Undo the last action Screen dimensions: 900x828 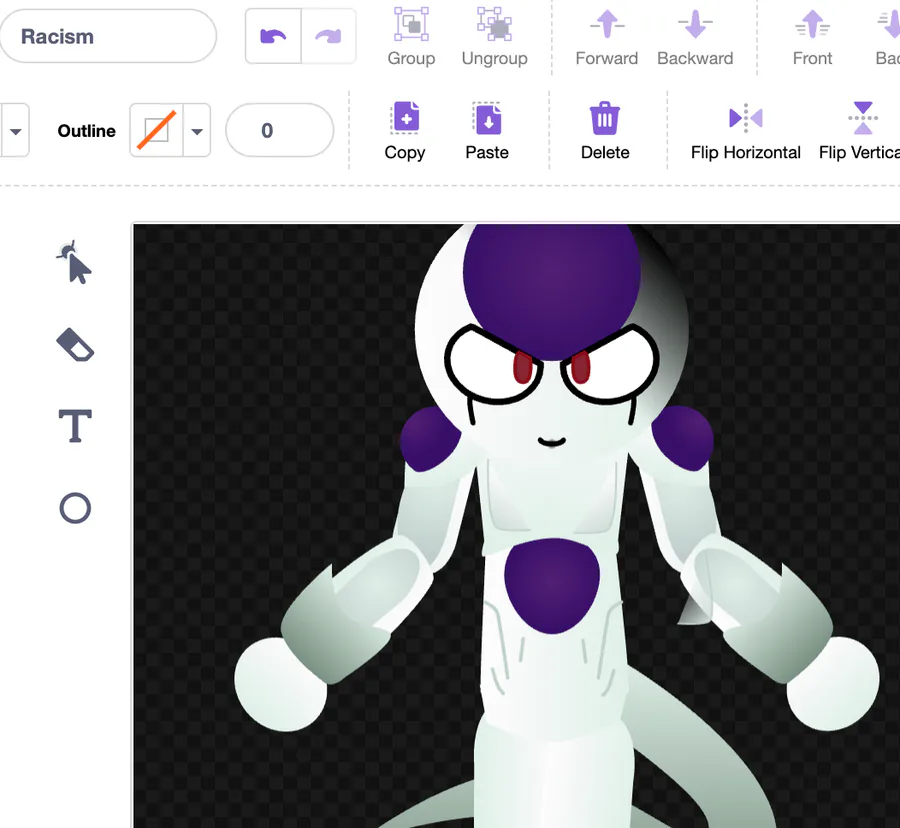tap(273, 36)
